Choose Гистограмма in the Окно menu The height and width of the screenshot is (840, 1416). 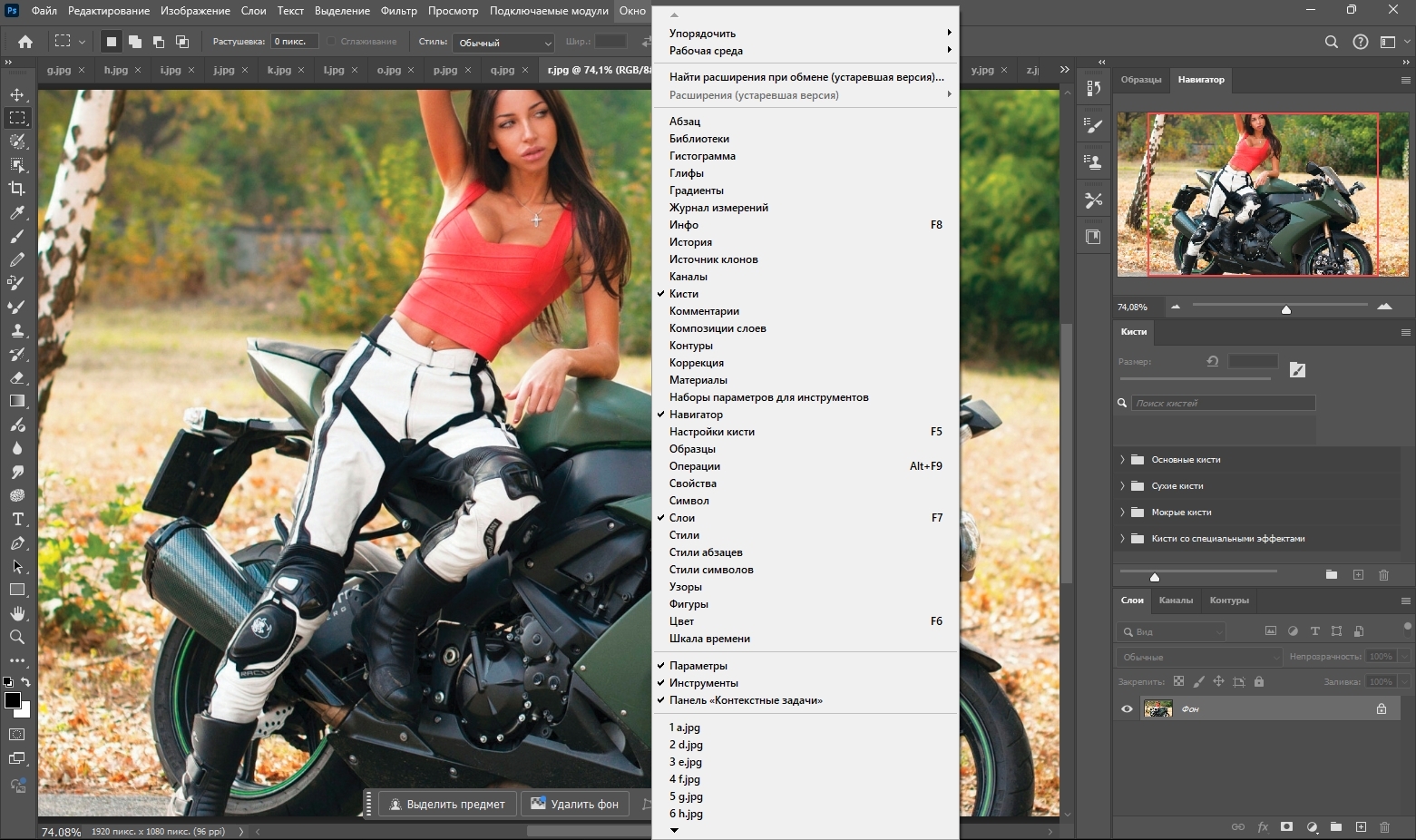tap(806, 156)
